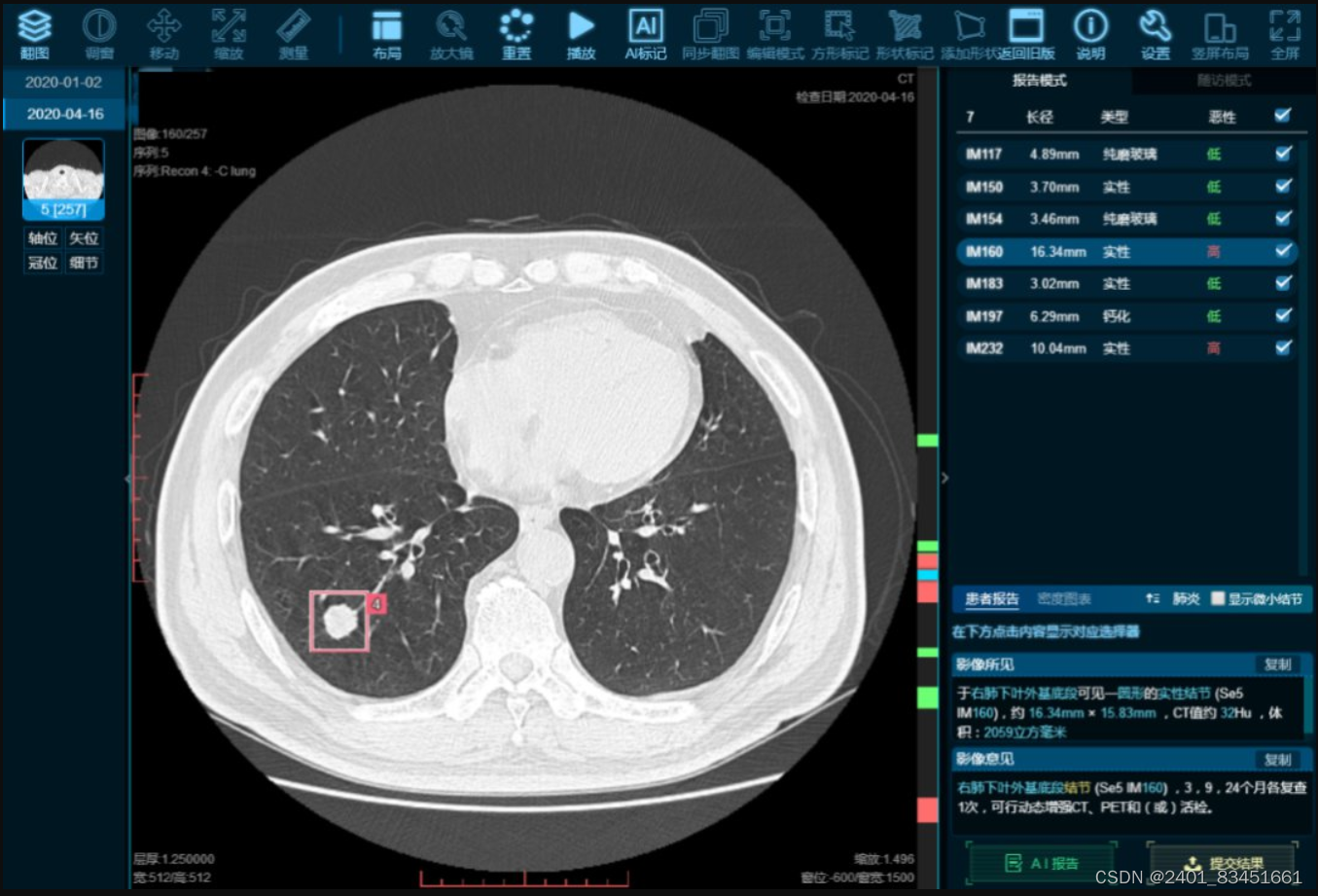Switch to 报告模式 tab
Image resolution: width=1318 pixels, height=896 pixels.
1039,81
